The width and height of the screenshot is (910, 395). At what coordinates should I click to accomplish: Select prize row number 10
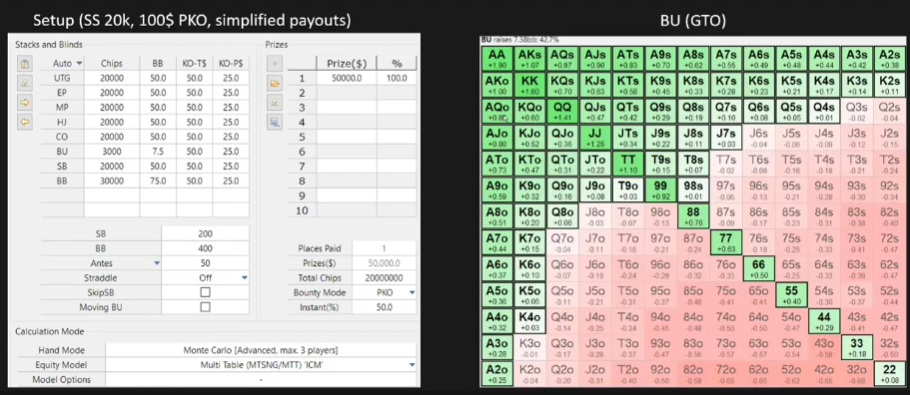coord(302,211)
